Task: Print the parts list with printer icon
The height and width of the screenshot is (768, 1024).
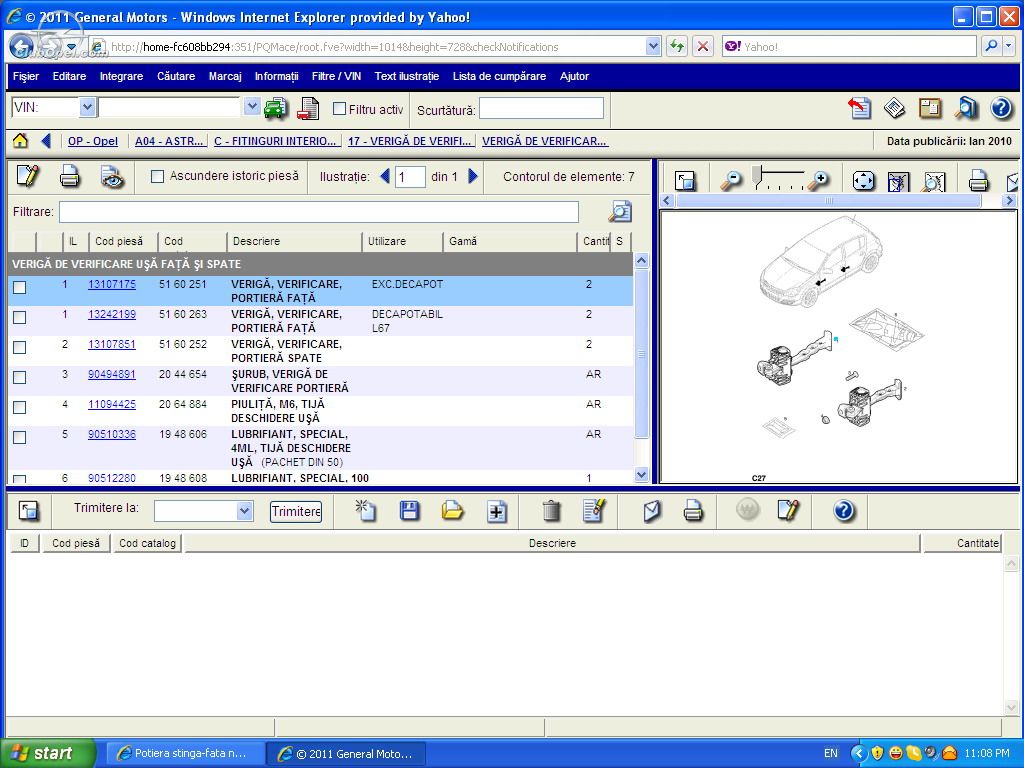Action: (70, 177)
